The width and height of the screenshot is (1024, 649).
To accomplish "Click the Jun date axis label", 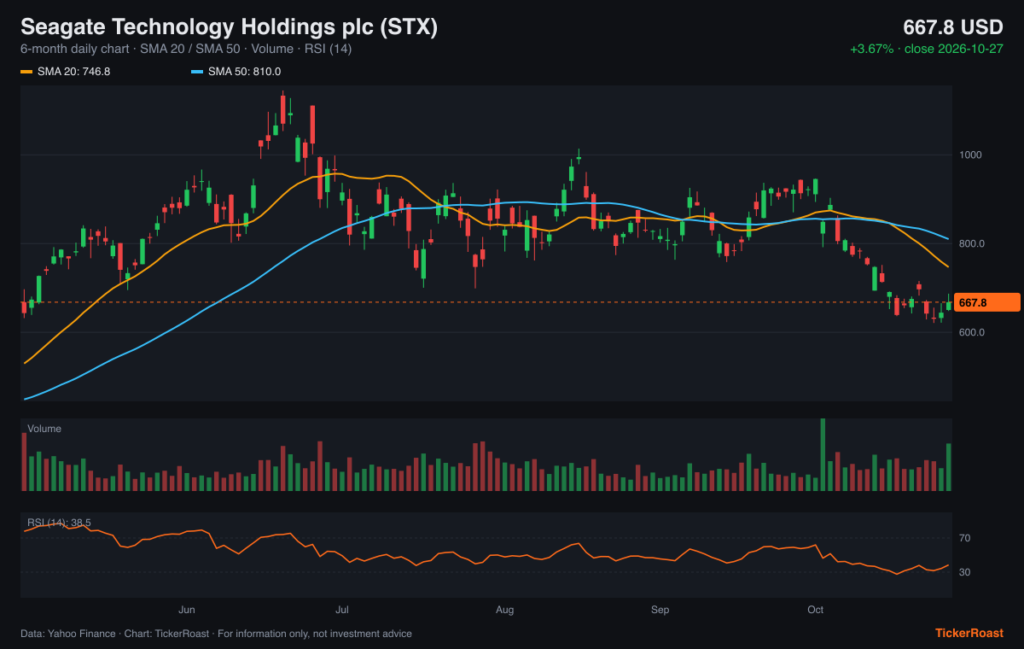I will (x=187, y=610).
